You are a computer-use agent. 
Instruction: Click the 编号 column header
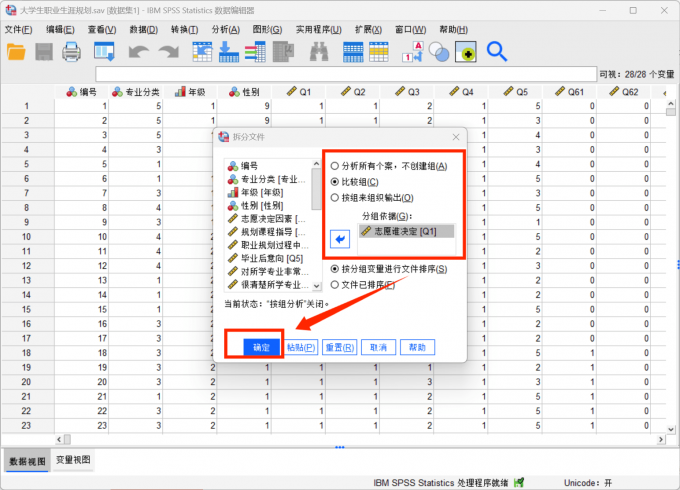82,92
